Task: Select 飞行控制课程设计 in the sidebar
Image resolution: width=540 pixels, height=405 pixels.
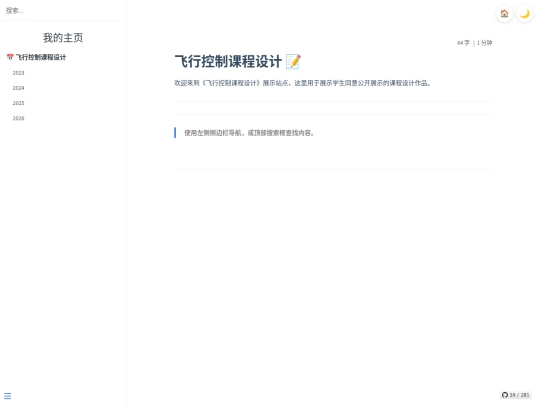Action: click(x=41, y=57)
